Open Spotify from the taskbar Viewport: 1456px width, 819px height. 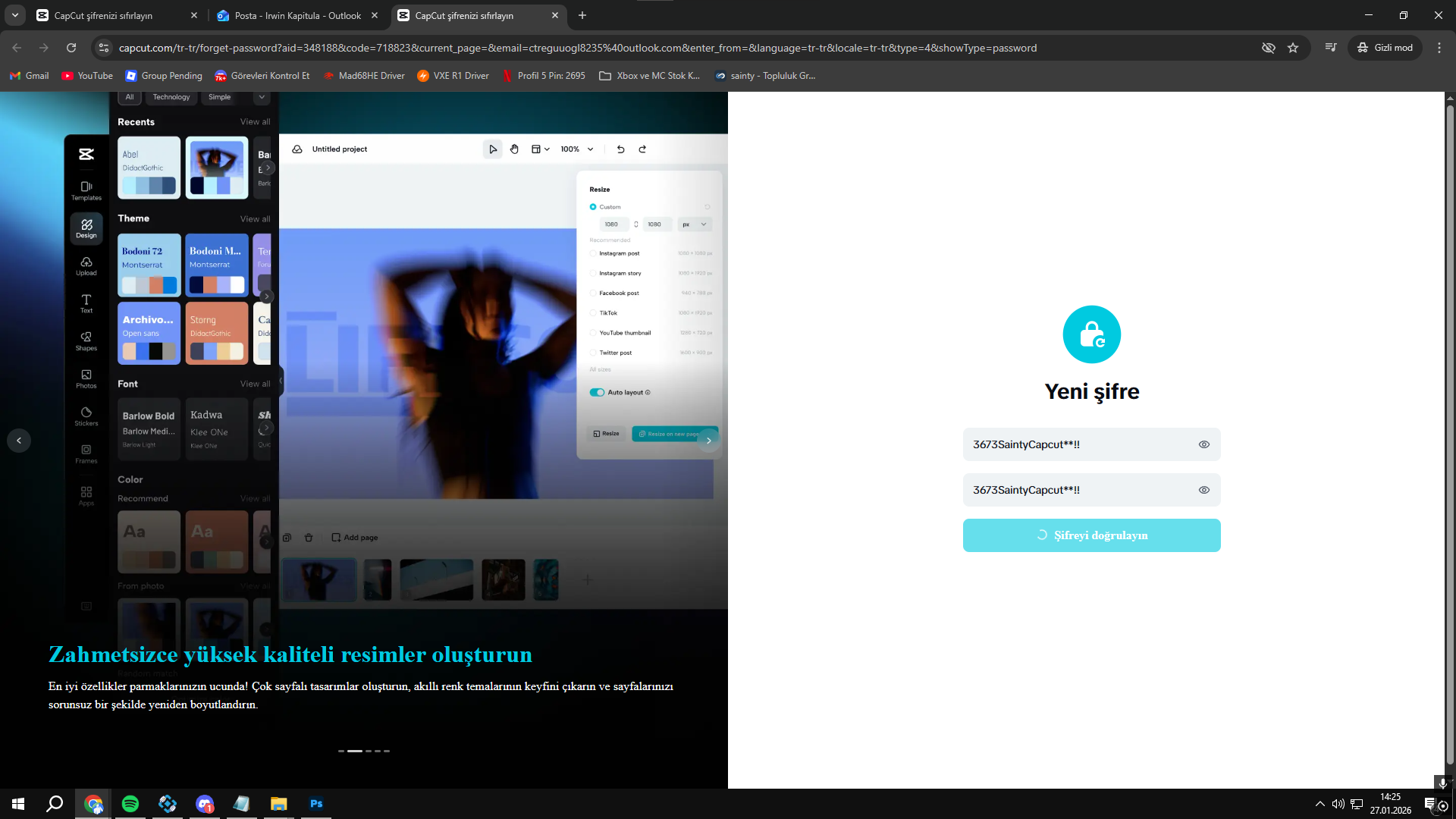click(x=130, y=804)
